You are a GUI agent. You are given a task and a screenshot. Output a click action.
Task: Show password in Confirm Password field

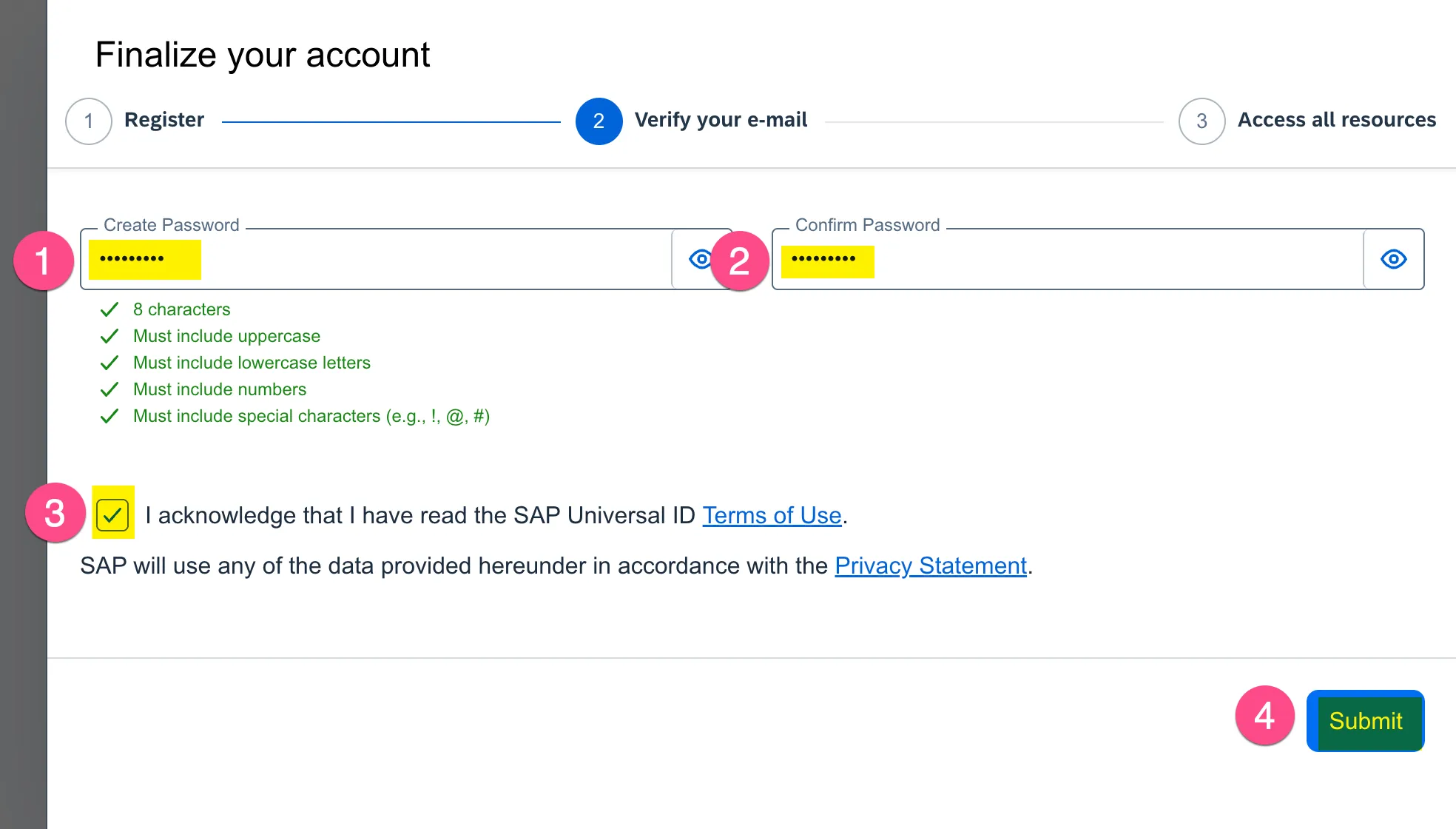coord(1393,259)
